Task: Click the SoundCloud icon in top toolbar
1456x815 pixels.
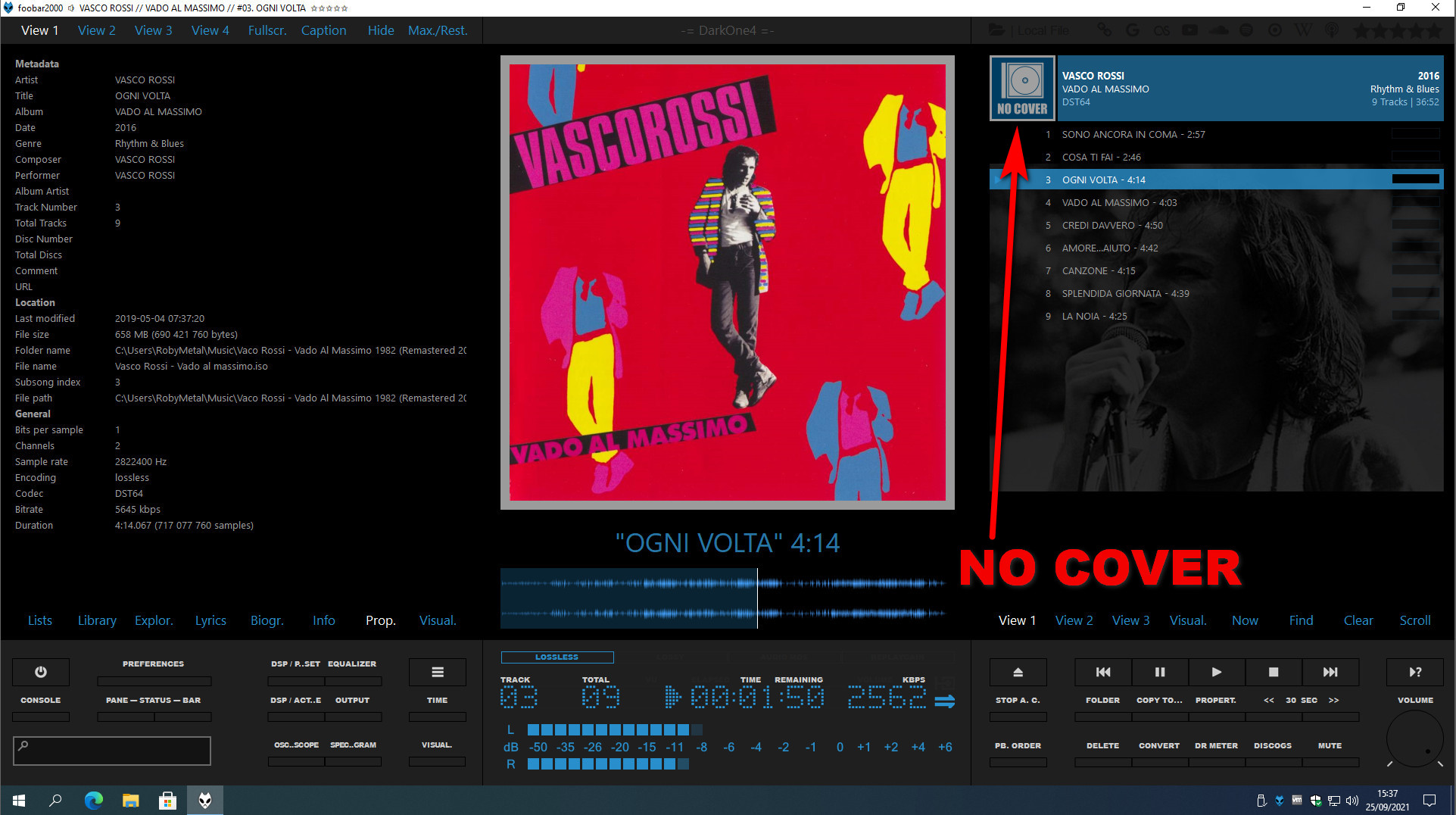Action: tap(1218, 30)
